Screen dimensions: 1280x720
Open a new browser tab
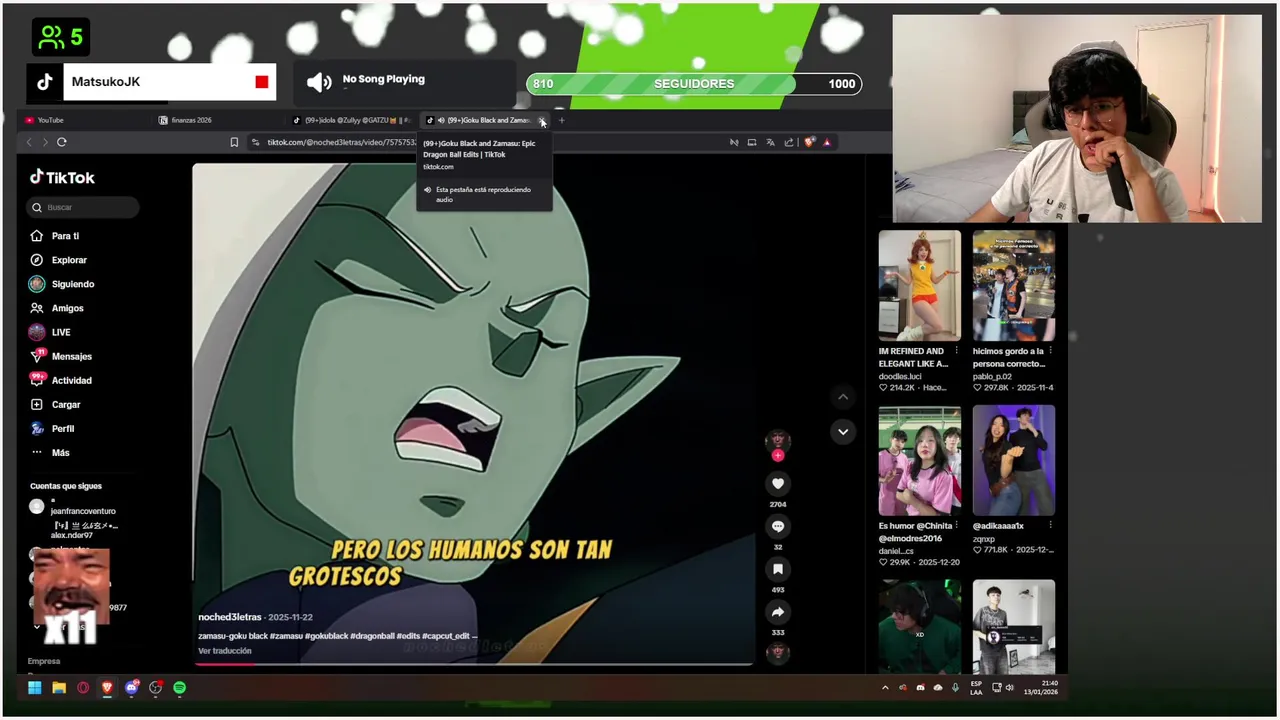tap(562, 120)
